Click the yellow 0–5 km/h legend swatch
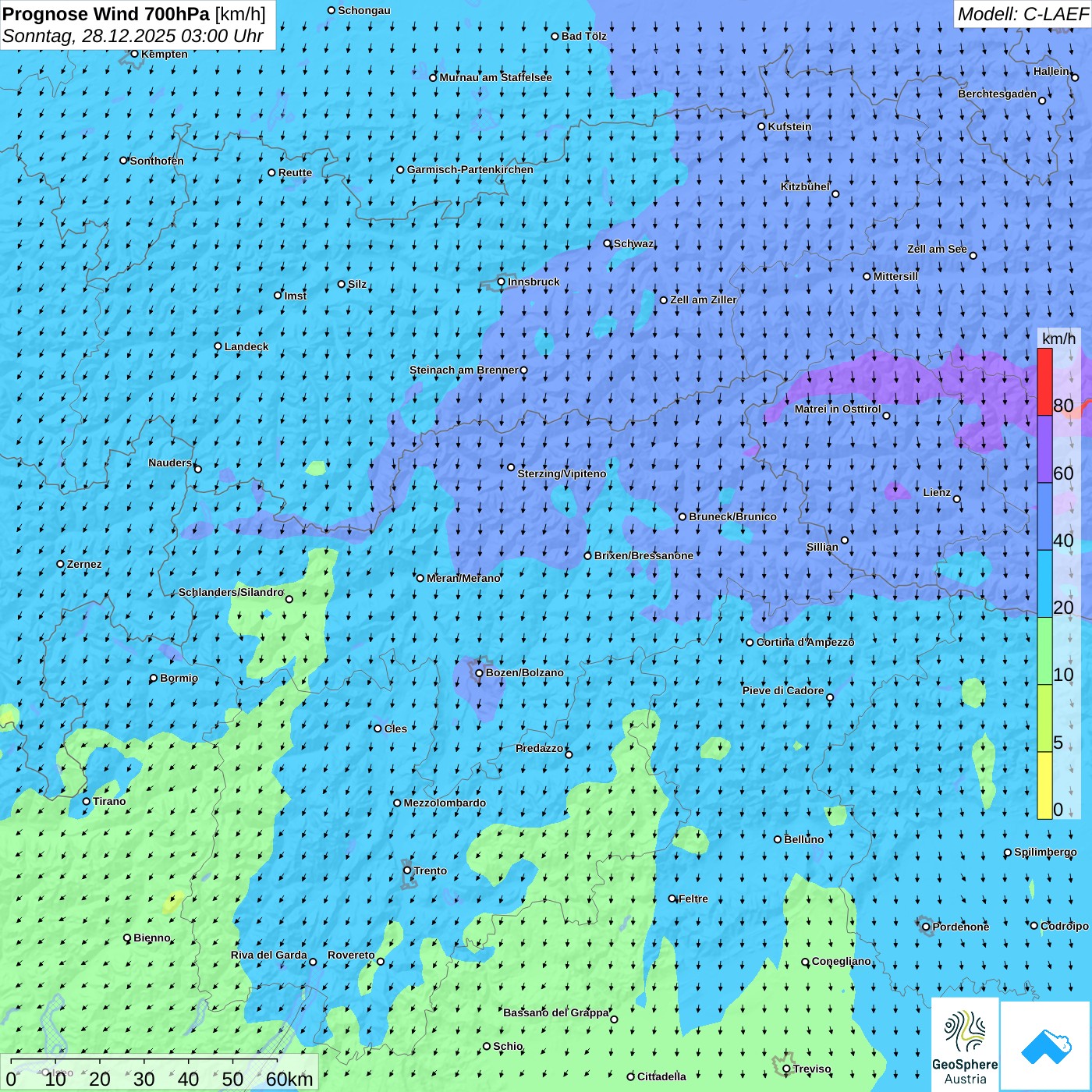 [1044, 785]
